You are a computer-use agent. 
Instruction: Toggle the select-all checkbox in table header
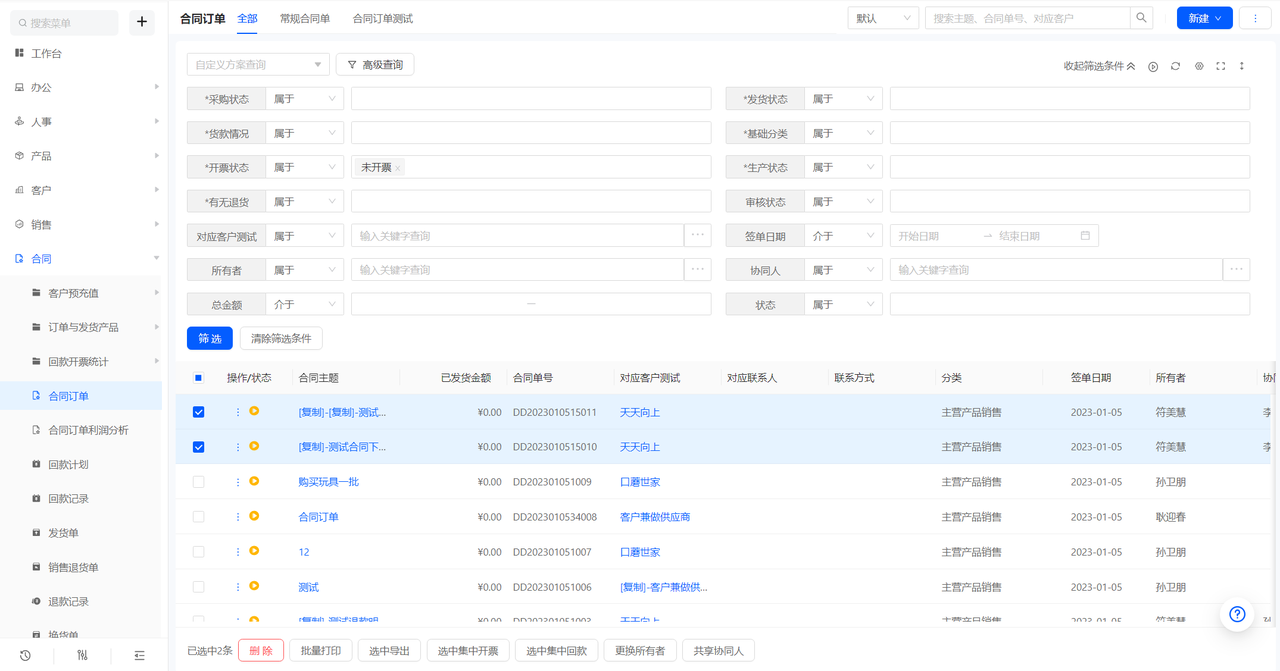point(198,378)
